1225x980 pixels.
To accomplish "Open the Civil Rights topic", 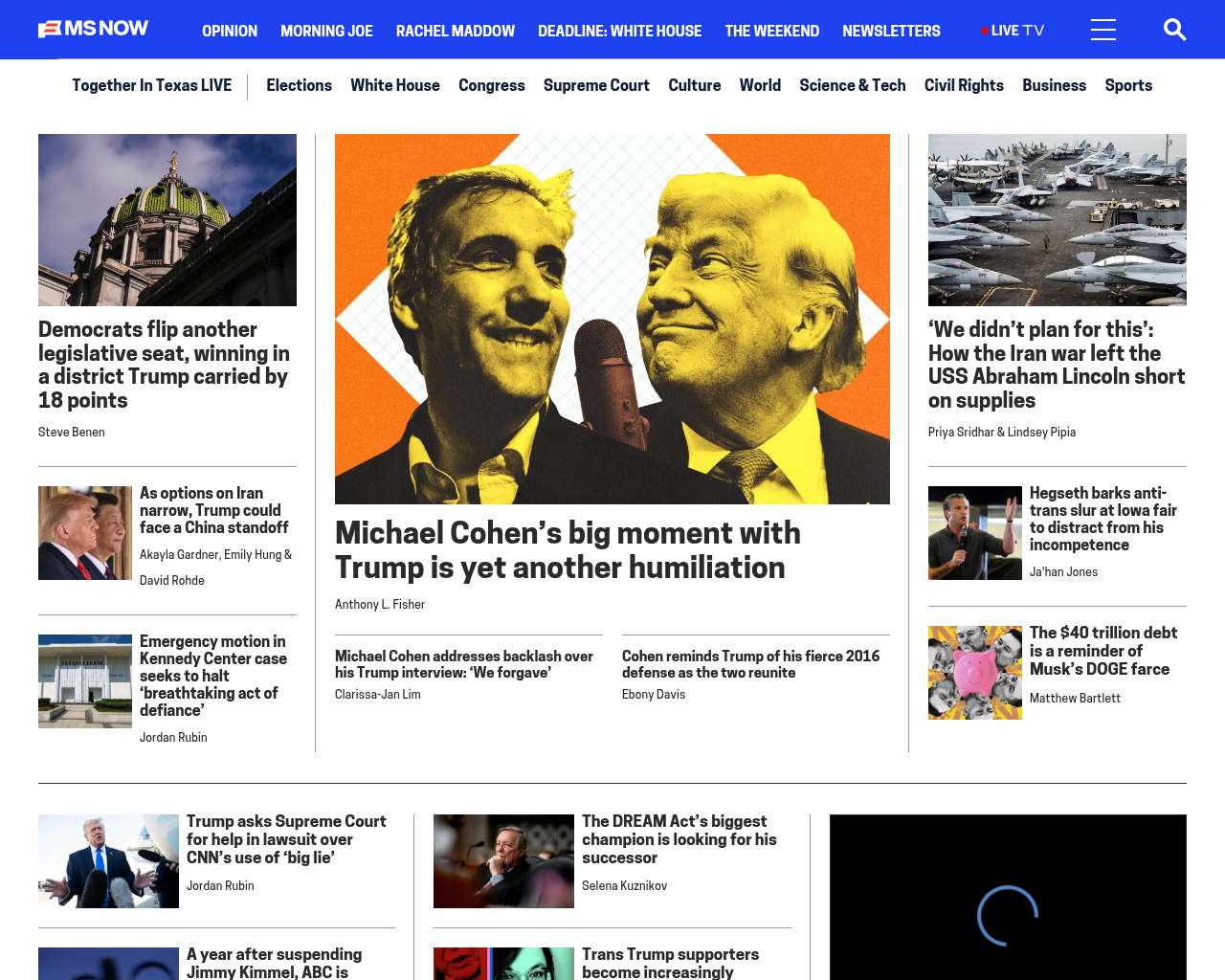I will [x=964, y=85].
